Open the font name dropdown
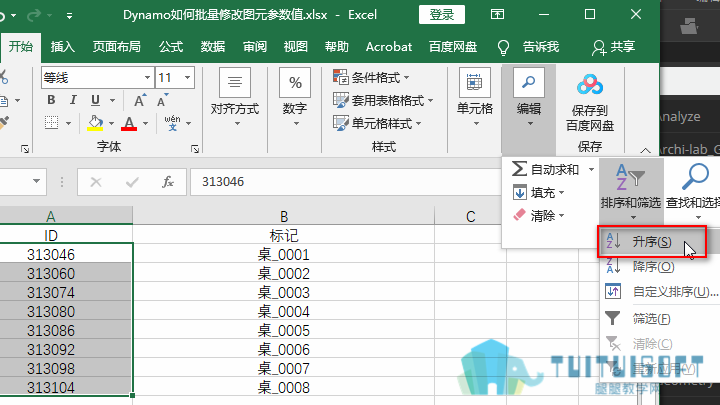This screenshot has width=720, height=405. click(147, 78)
